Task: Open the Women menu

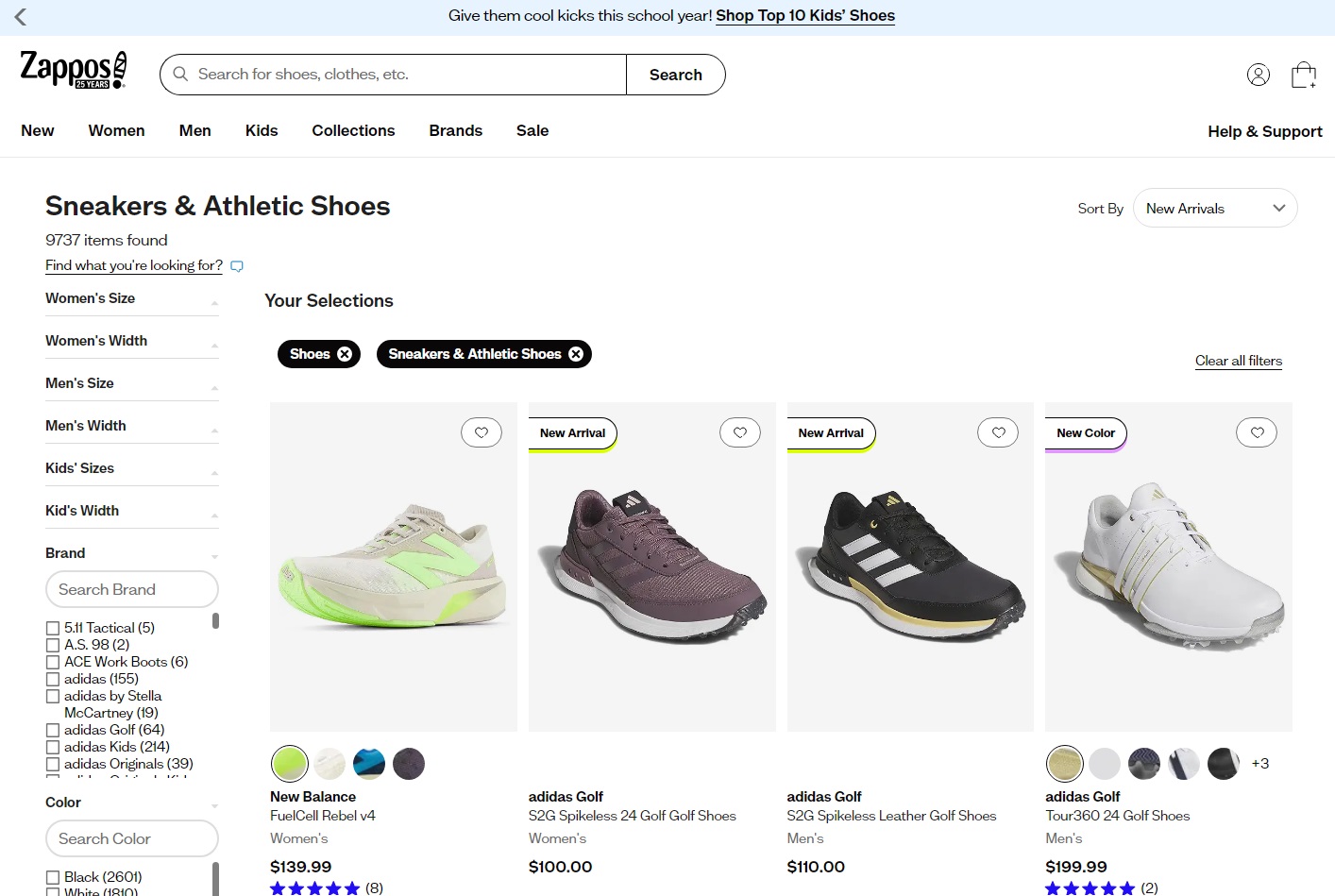Action: click(117, 130)
